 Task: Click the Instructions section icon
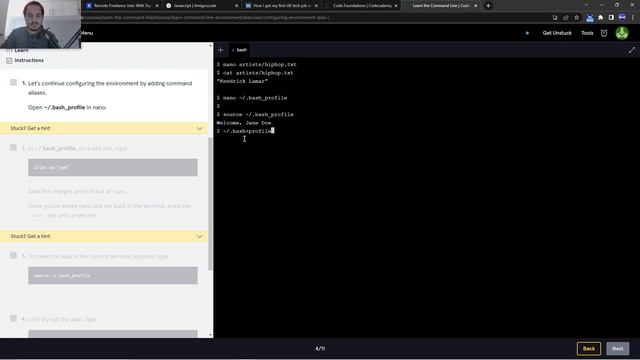click(x=9, y=60)
